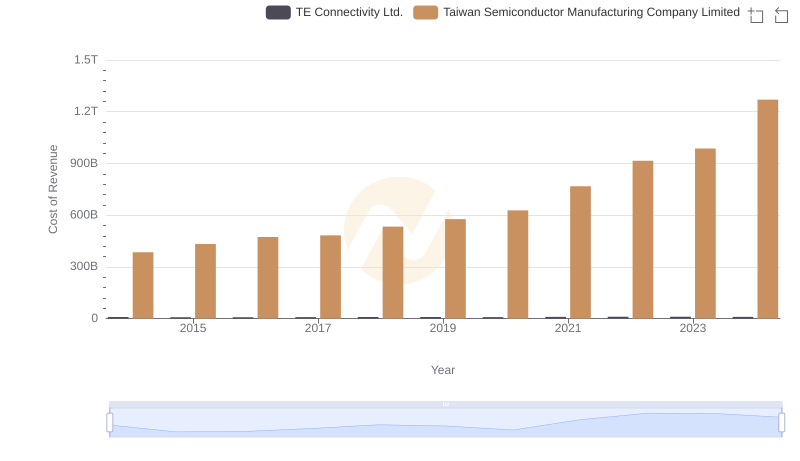Click the 2019 x-axis label

click(x=443, y=328)
